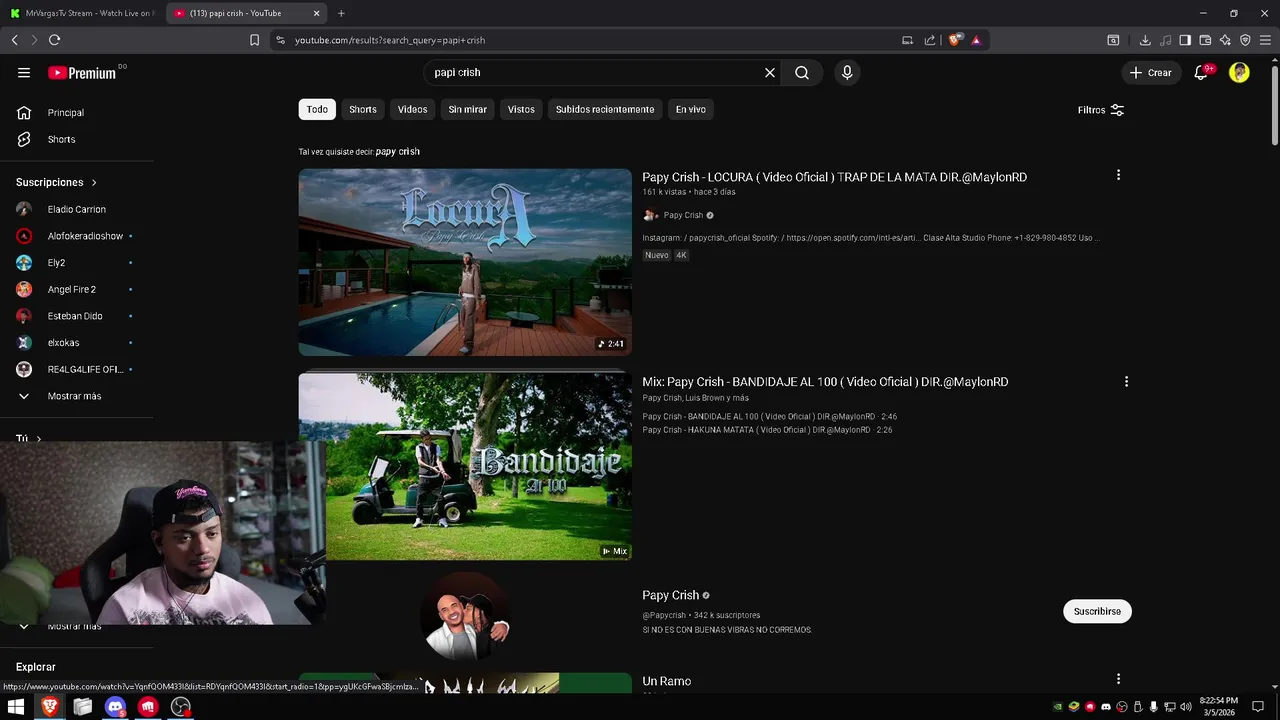Open the Crear upload button
The image size is (1280, 720).
pyautogui.click(x=1150, y=73)
